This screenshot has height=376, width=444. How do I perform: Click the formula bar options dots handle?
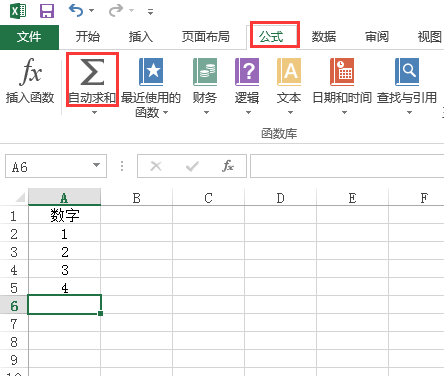point(122,166)
